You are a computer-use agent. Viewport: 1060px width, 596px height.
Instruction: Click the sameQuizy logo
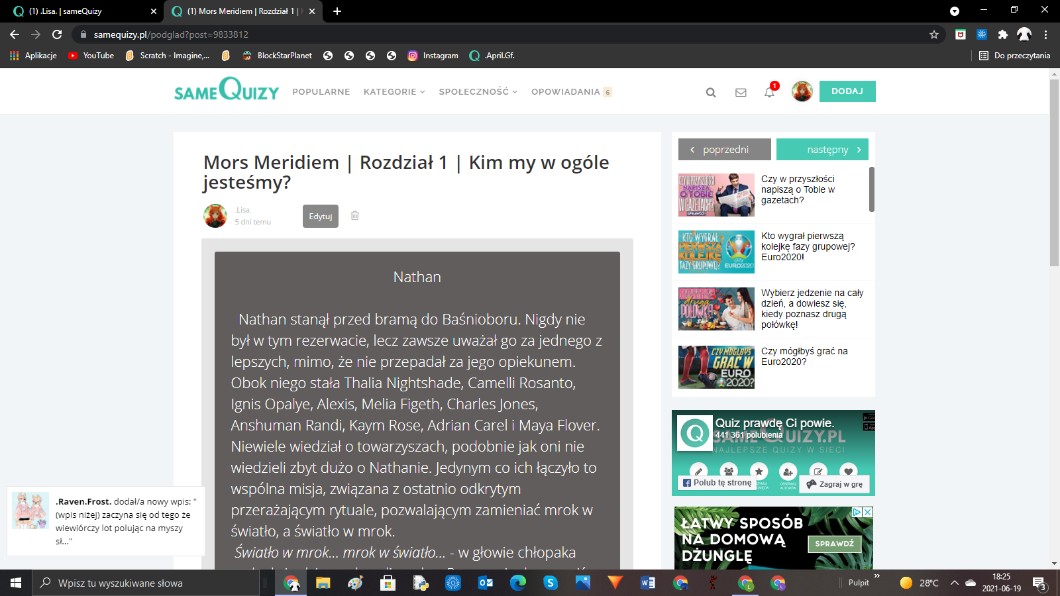coord(225,91)
